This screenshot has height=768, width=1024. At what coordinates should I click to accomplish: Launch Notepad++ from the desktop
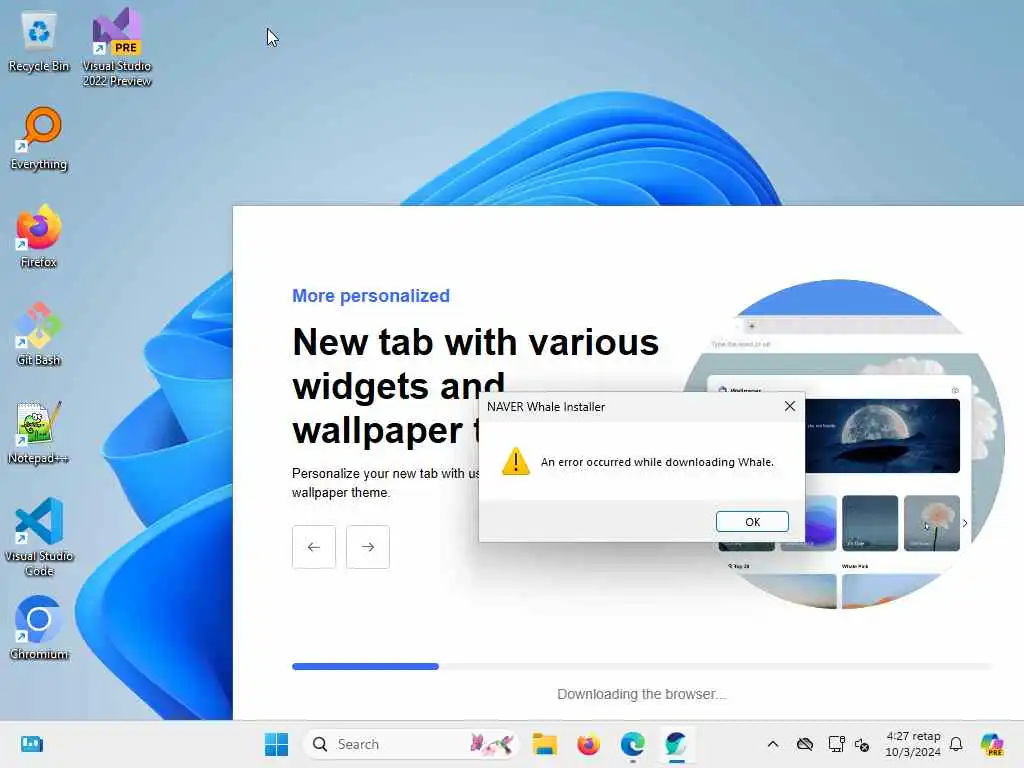[x=39, y=432]
